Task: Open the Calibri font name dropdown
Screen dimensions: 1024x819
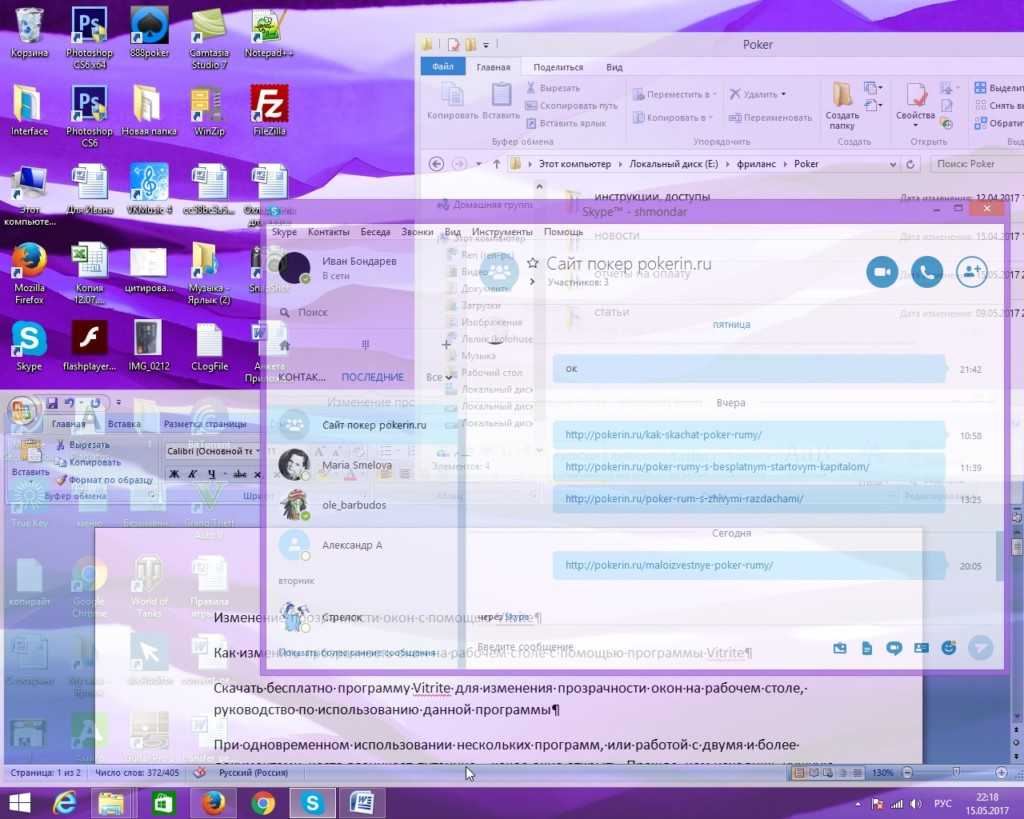Action: (258, 452)
